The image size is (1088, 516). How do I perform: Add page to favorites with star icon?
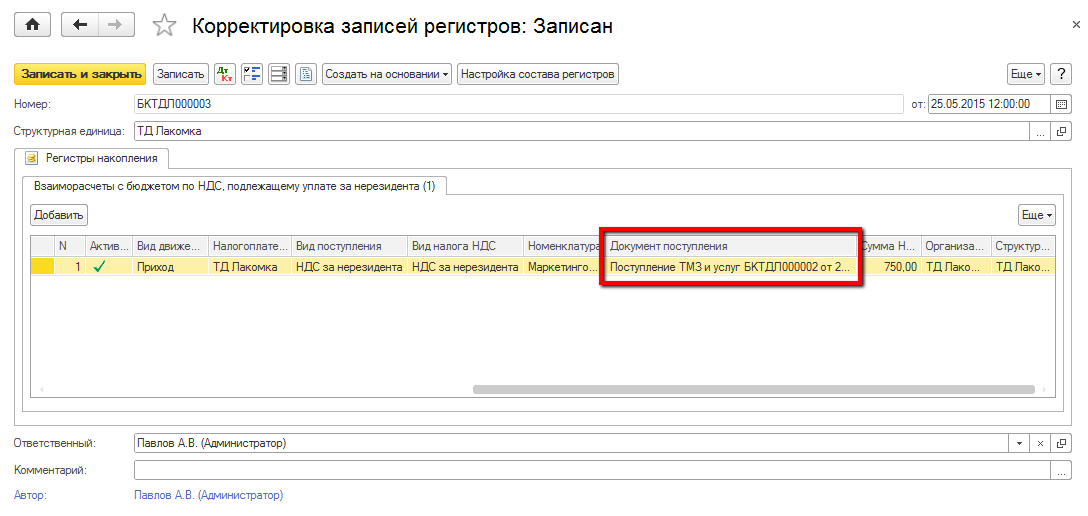(x=164, y=27)
